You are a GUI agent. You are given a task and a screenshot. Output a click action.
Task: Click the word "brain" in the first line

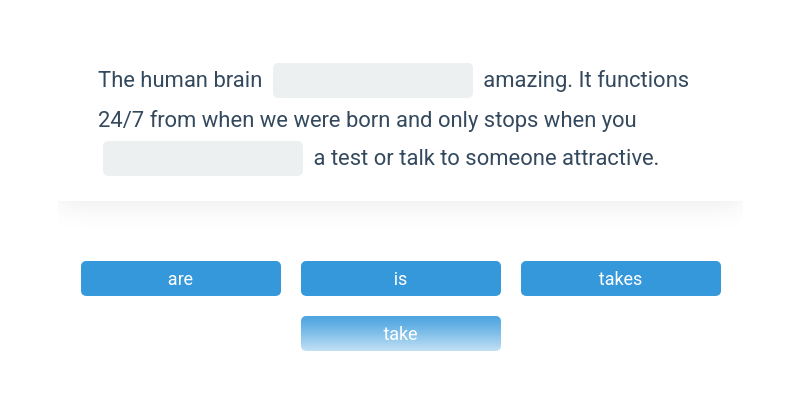(x=234, y=80)
